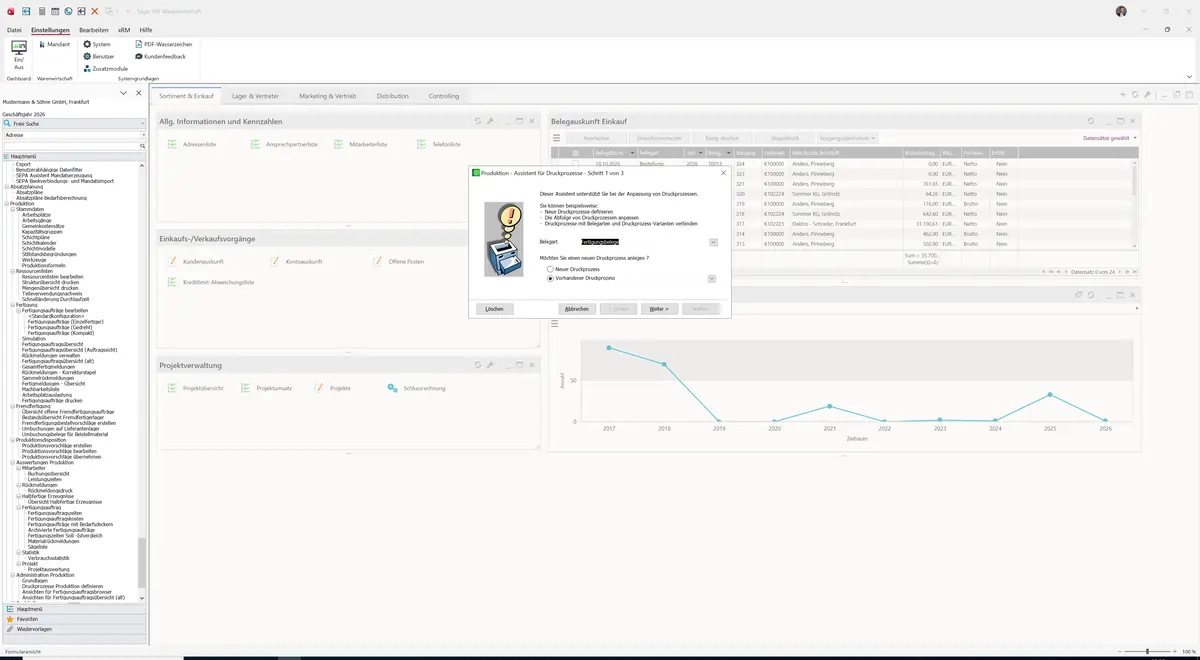Open the Hilfe menu
Screen dimensions: 1200x660
(x=146, y=30)
